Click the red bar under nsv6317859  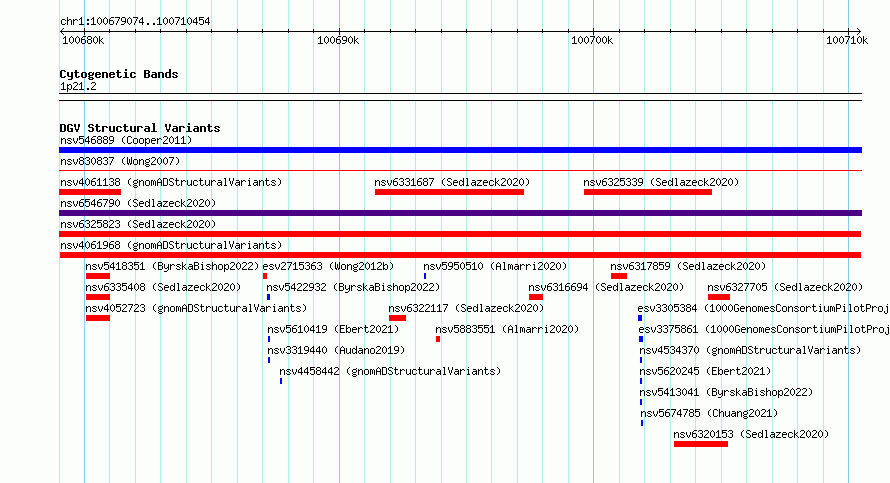click(619, 276)
